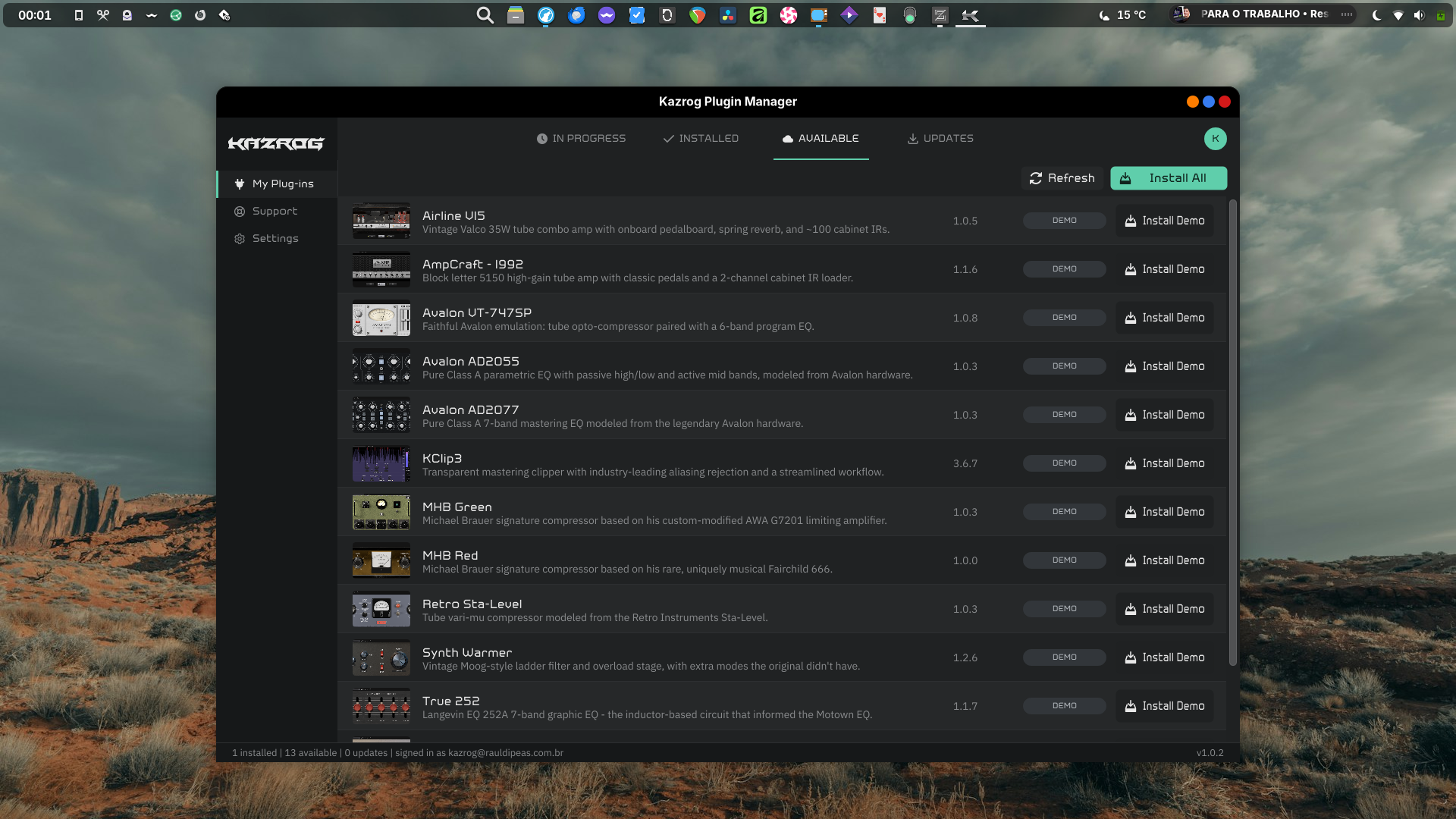Click the AmpCraft - 1992 thumbnail

tap(381, 269)
